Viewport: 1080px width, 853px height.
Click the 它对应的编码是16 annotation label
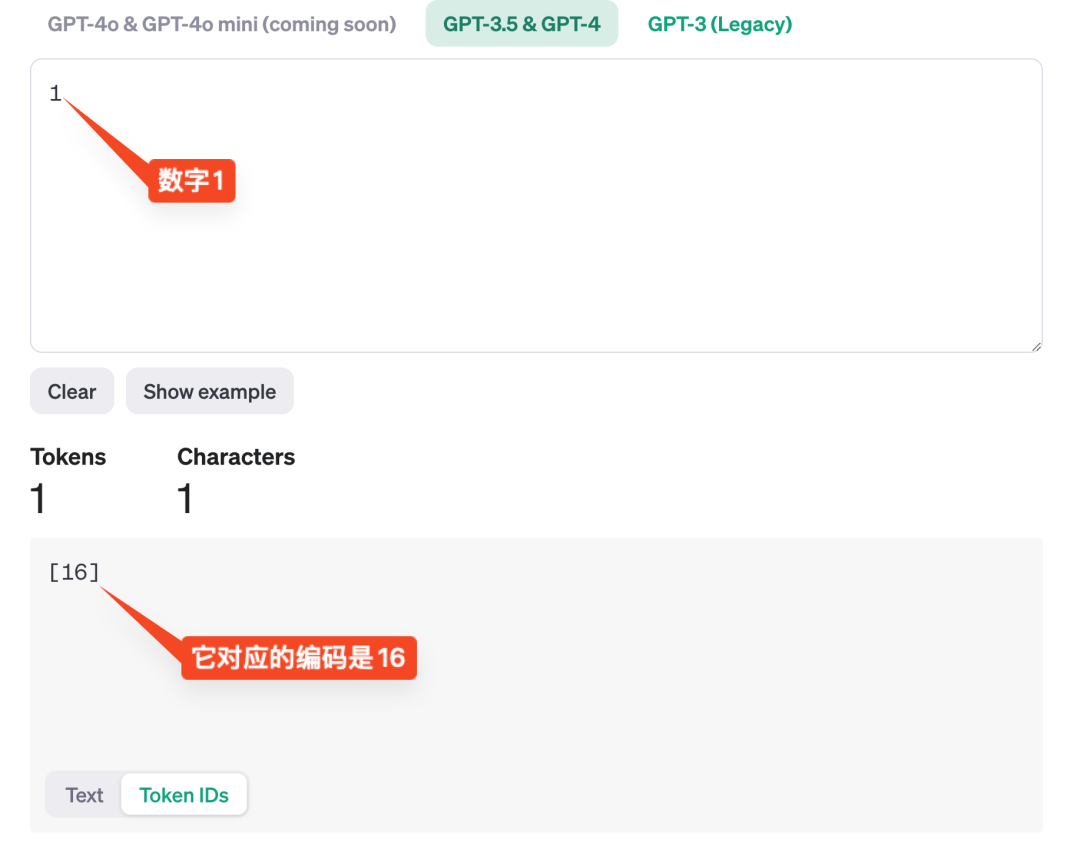(x=298, y=657)
